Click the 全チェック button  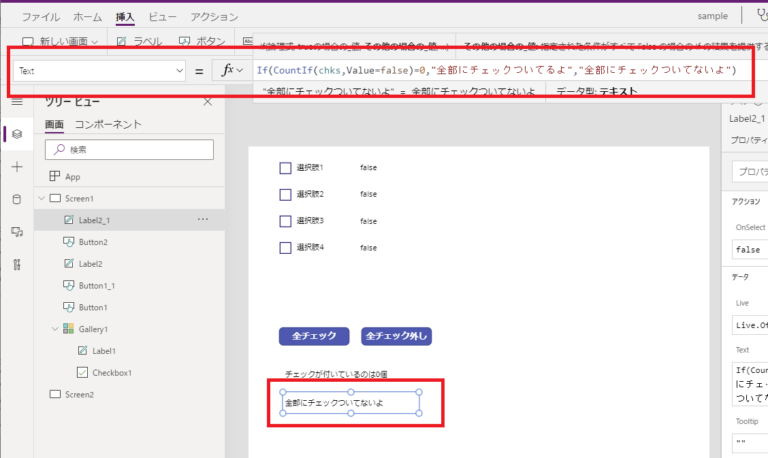click(314, 336)
